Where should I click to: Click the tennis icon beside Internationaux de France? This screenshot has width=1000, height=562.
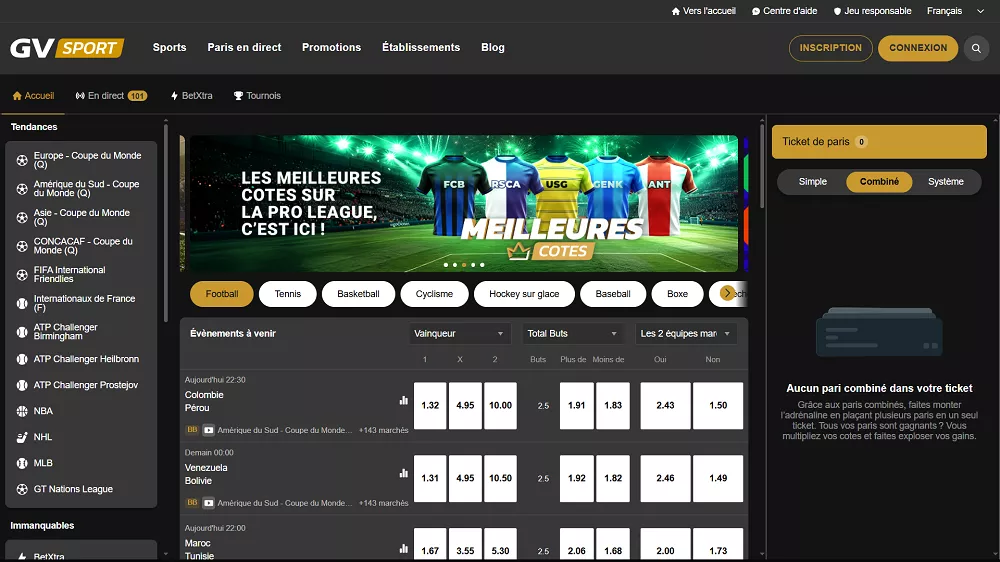(x=22, y=304)
